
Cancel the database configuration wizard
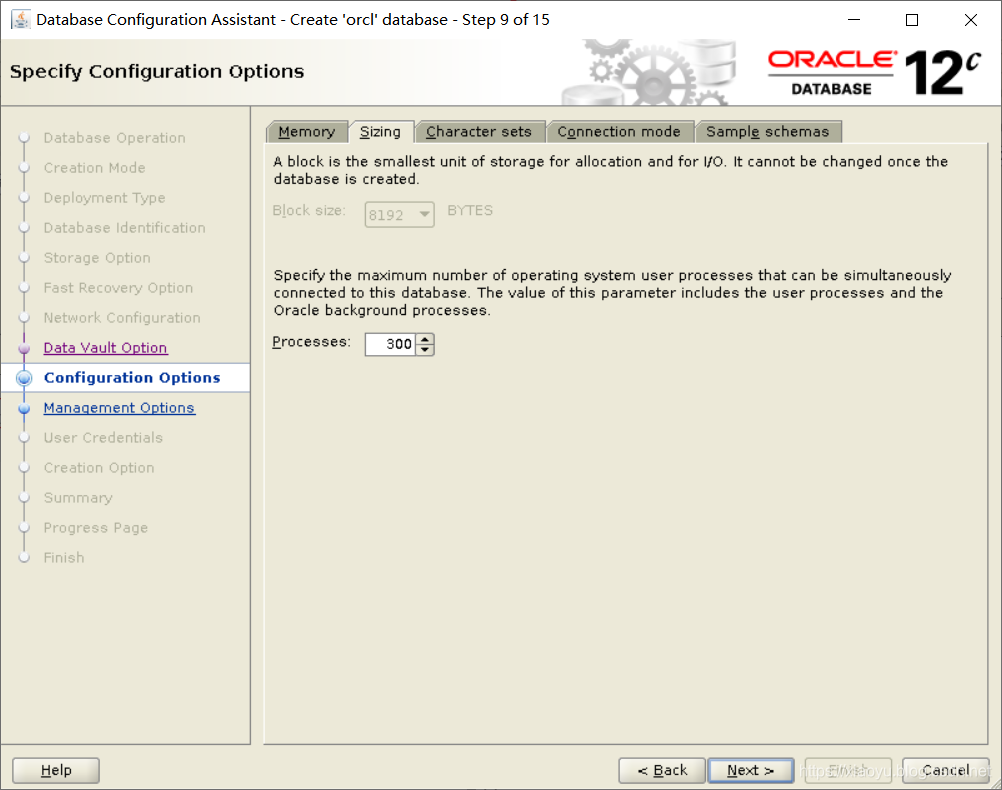946,770
